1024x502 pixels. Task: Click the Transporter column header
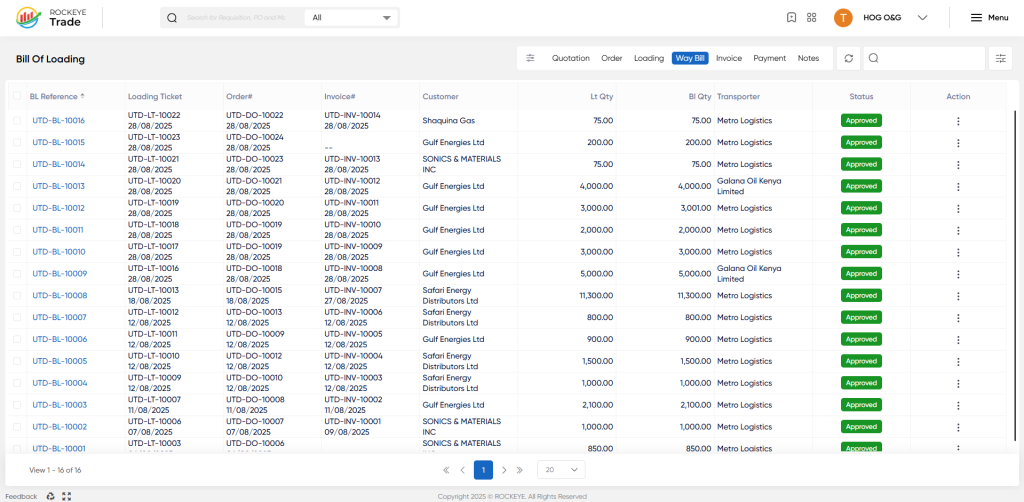point(738,96)
